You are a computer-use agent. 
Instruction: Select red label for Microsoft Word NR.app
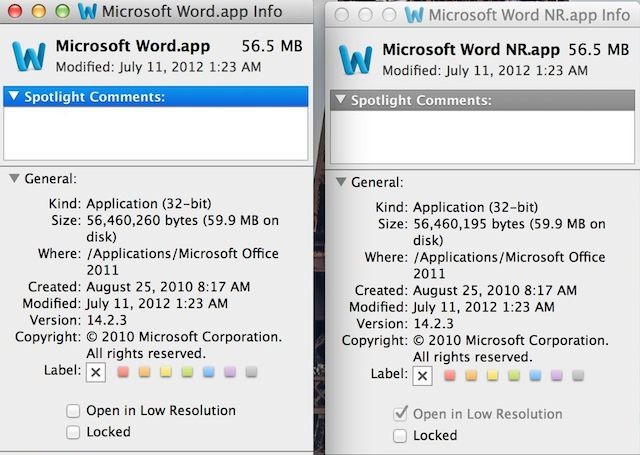pos(450,375)
